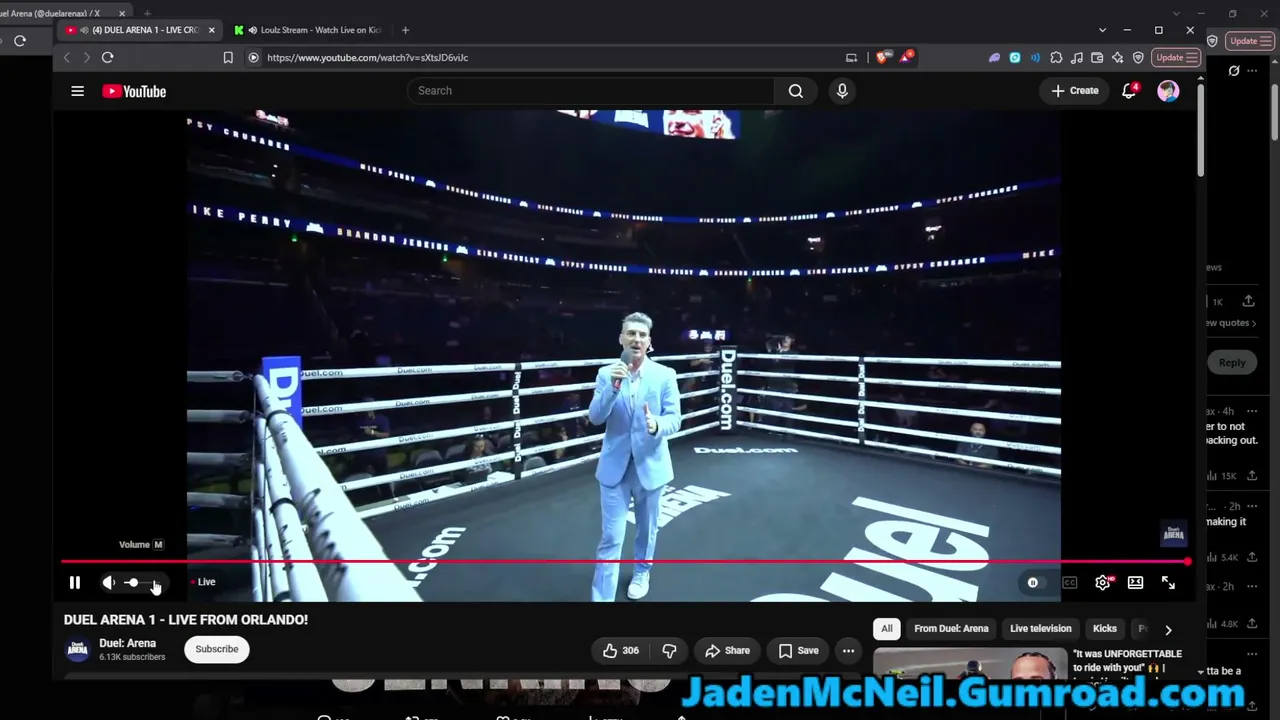Bookmark this page in the address bar
The height and width of the screenshot is (720, 1280).
228,58
